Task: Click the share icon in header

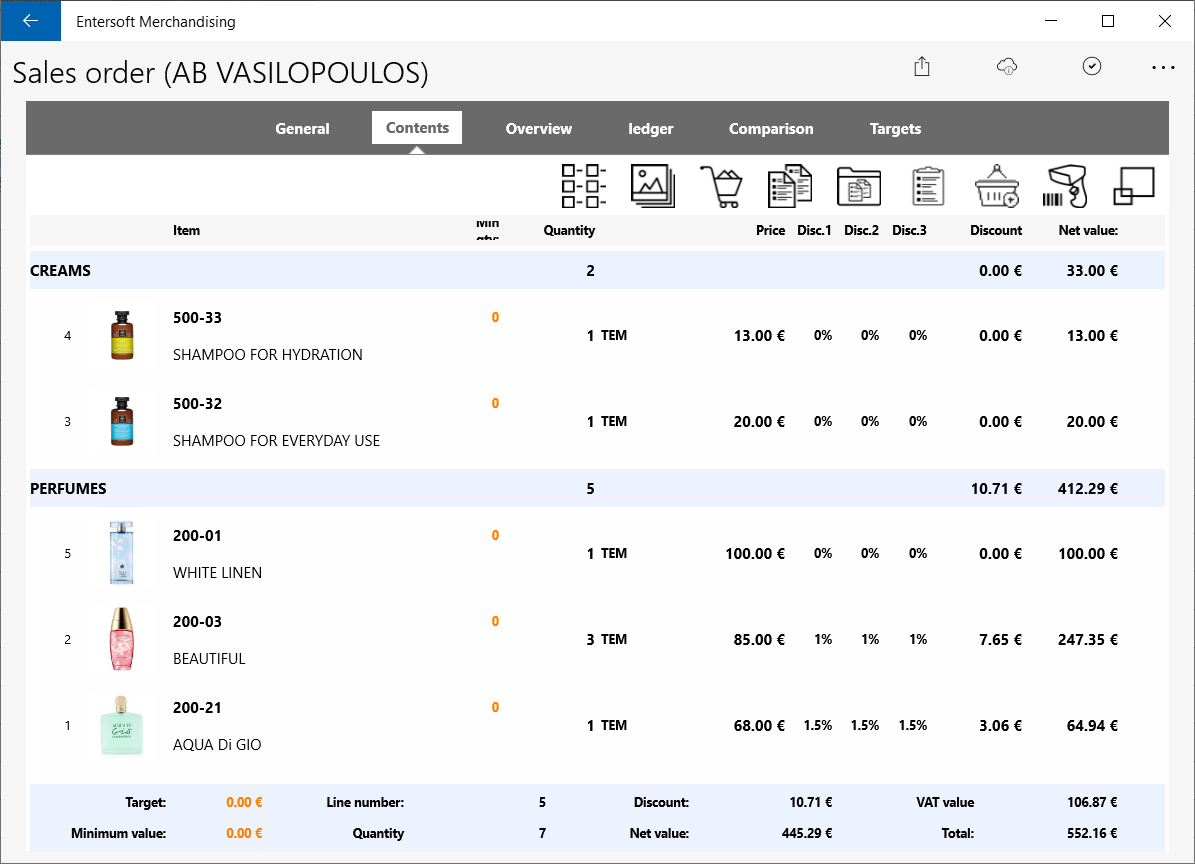Action: (922, 66)
